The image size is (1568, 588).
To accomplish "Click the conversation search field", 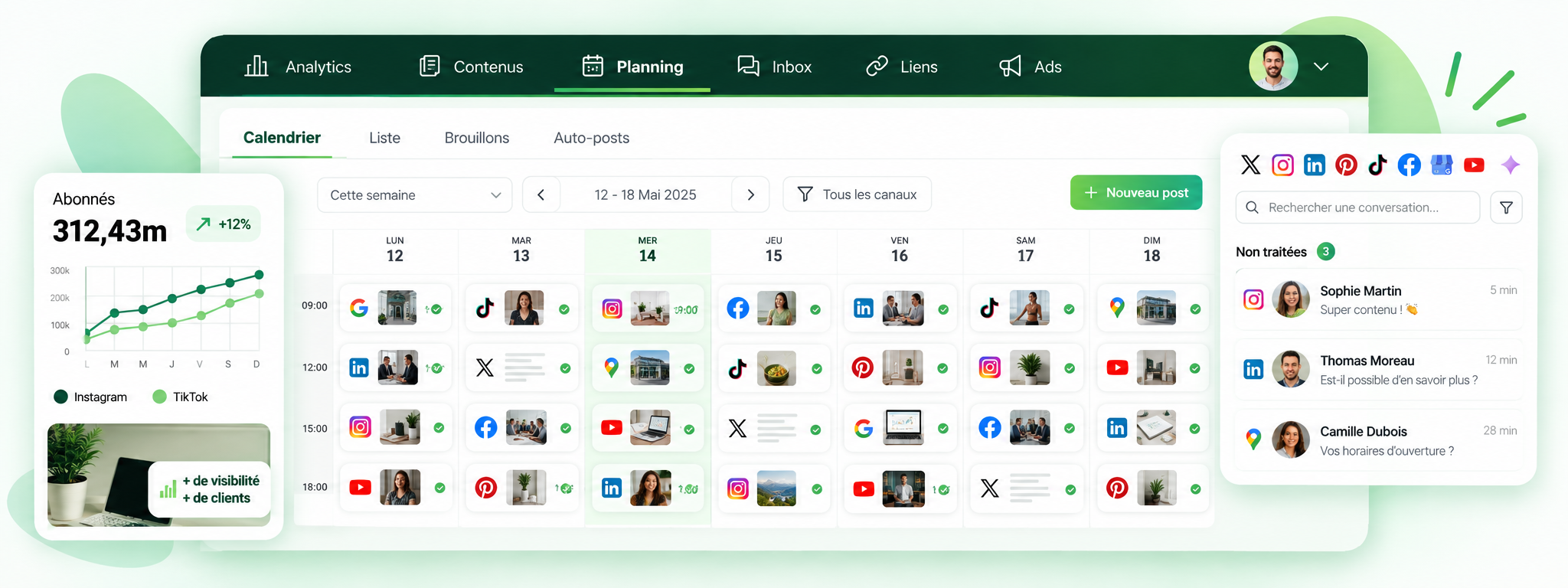I will [x=1357, y=207].
